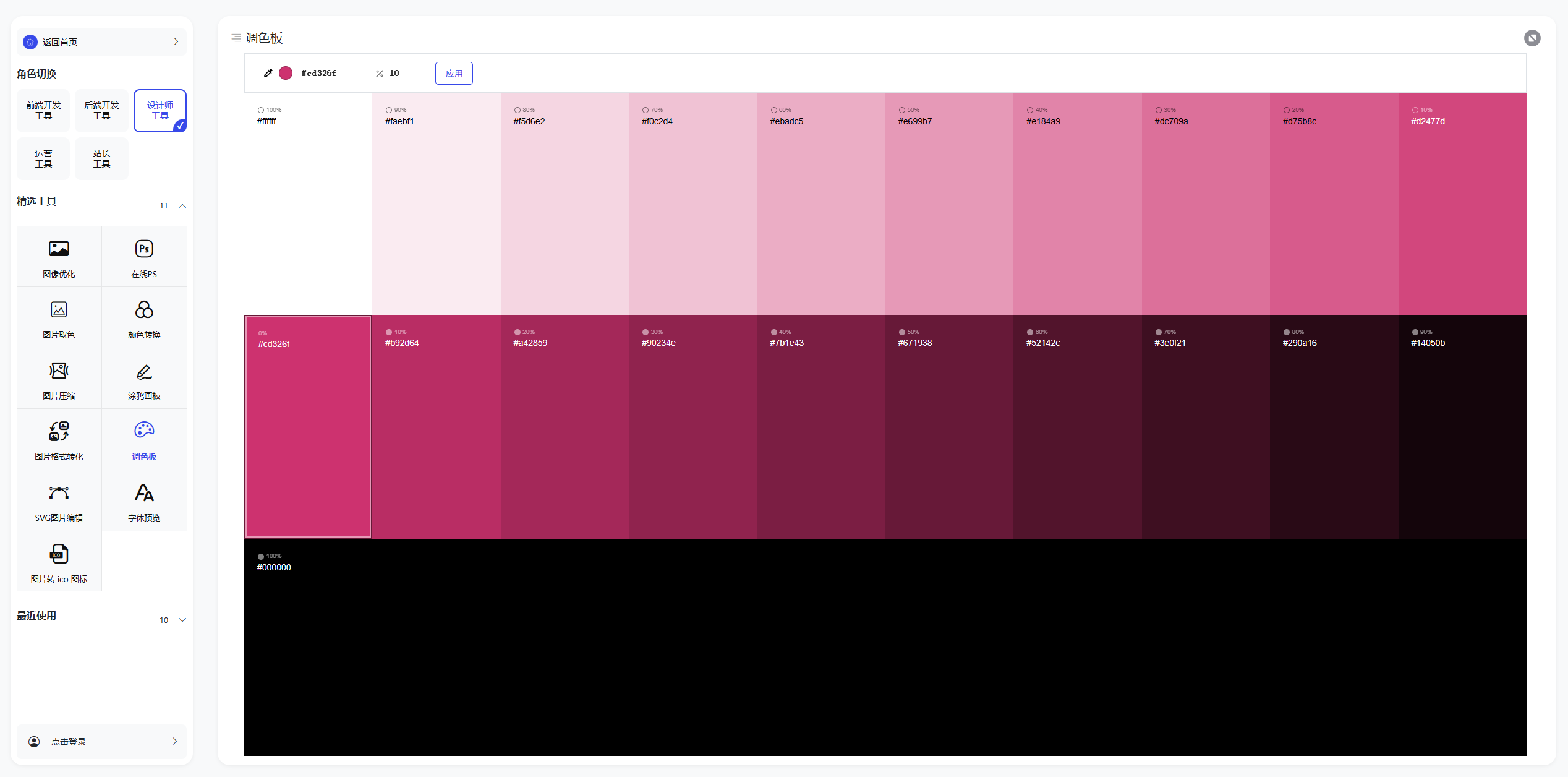Switch to the 运营工具 role tab
1568x777 pixels.
[43, 158]
